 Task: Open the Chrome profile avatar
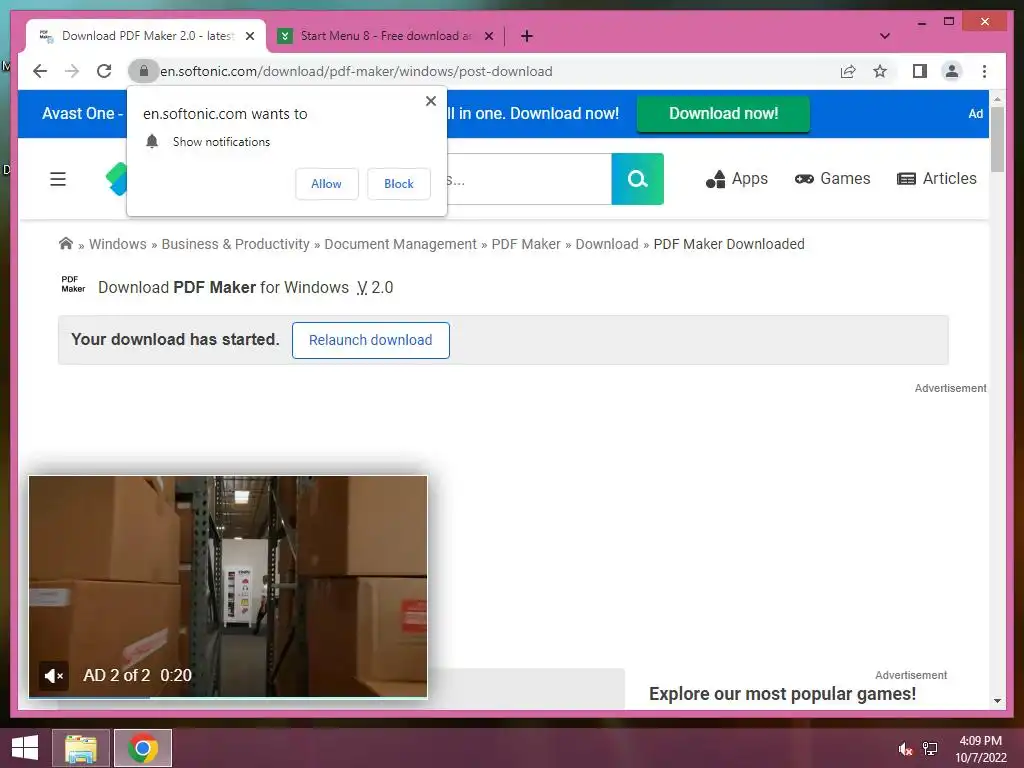coord(952,71)
